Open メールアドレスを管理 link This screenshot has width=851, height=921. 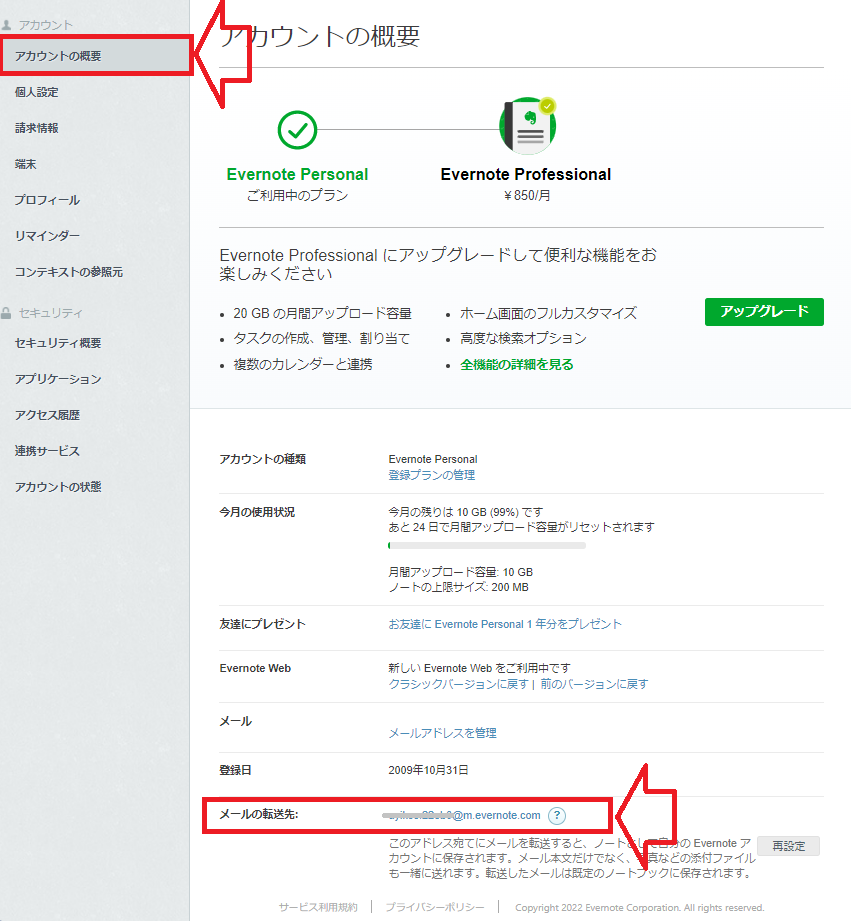tap(442, 733)
